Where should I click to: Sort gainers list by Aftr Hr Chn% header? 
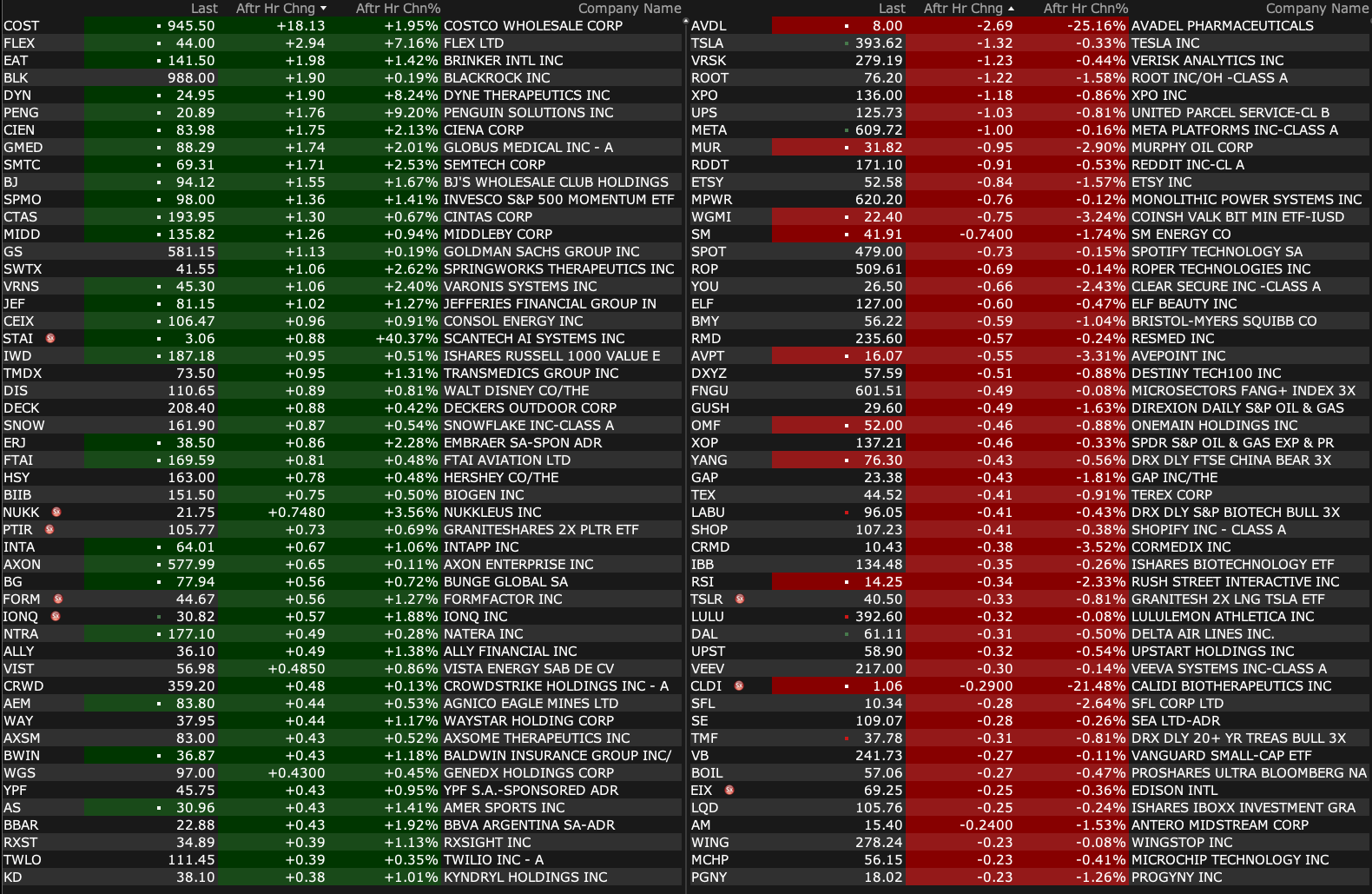pyautogui.click(x=398, y=9)
